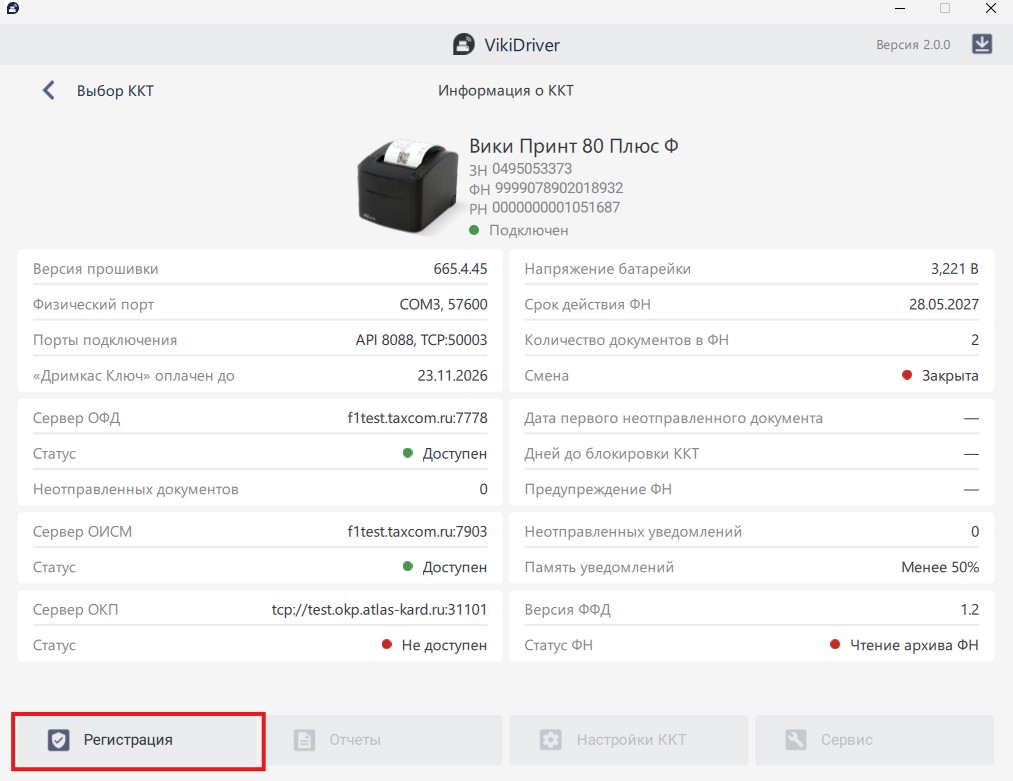Click the Выбор ККТ back label

point(115,90)
